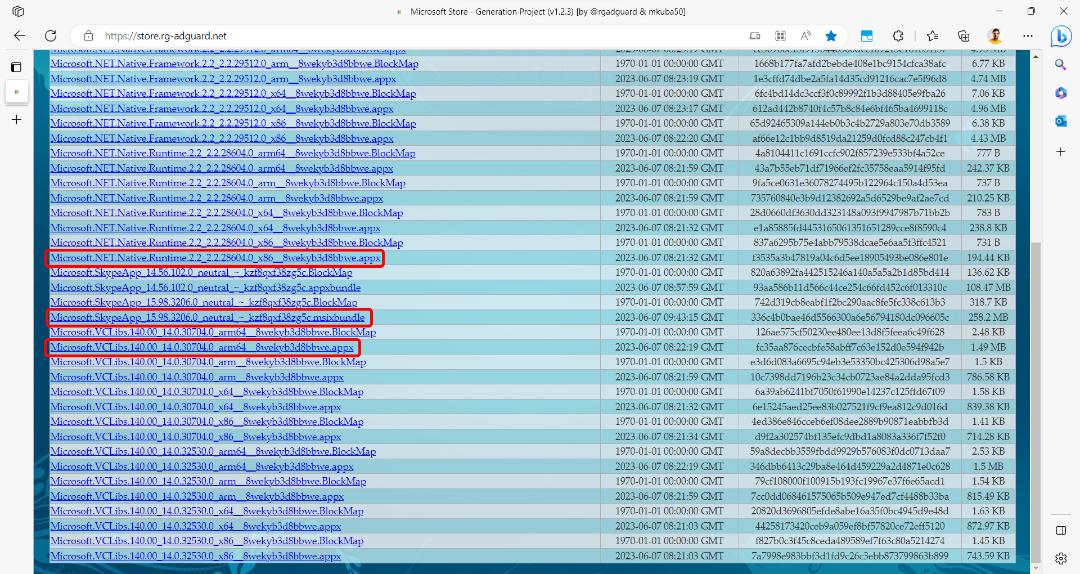
Task: Open the Bing chat sidebar button
Action: click(x=1061, y=36)
